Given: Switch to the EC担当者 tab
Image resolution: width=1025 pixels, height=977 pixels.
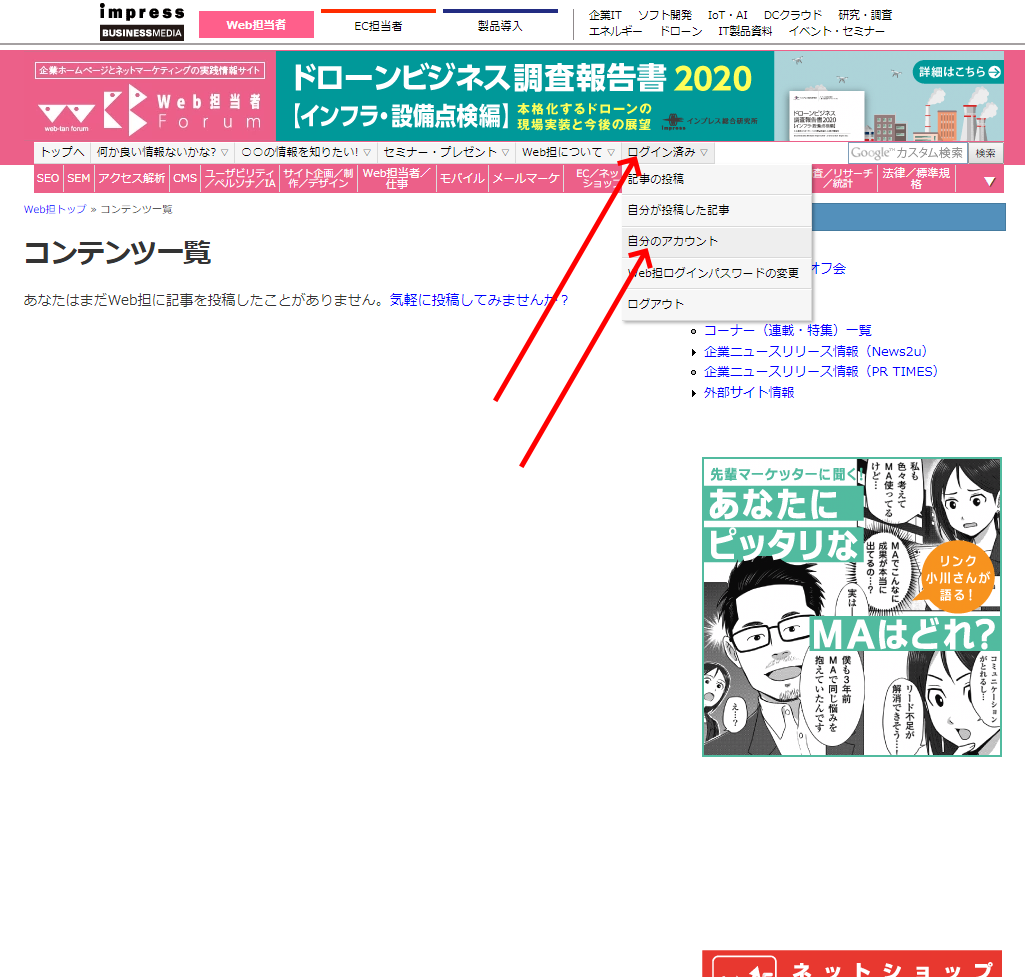Looking at the screenshot, I should (x=378, y=25).
